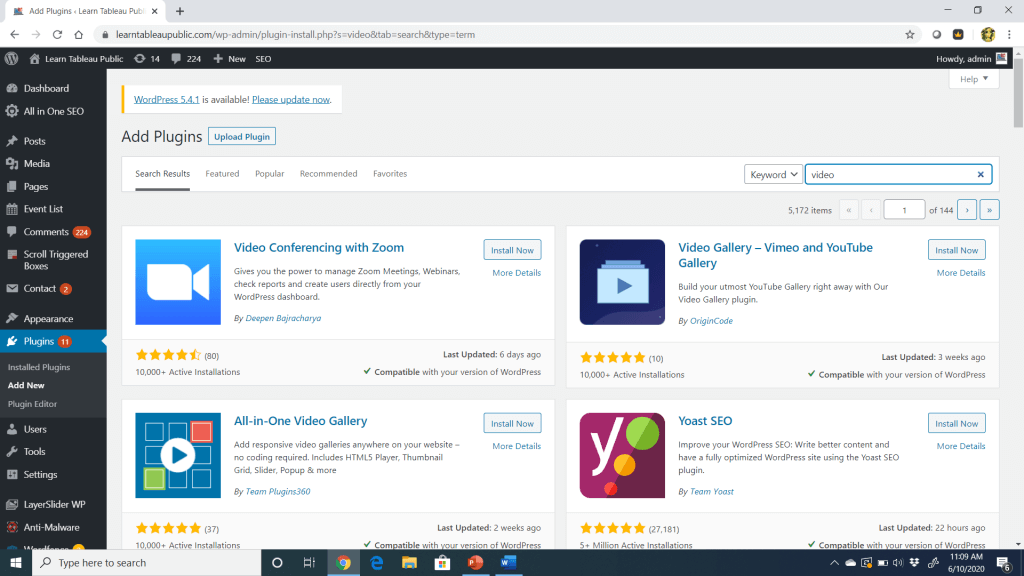Viewport: 1024px width, 576px height.
Task: Expand the Help panel
Action: [974, 79]
